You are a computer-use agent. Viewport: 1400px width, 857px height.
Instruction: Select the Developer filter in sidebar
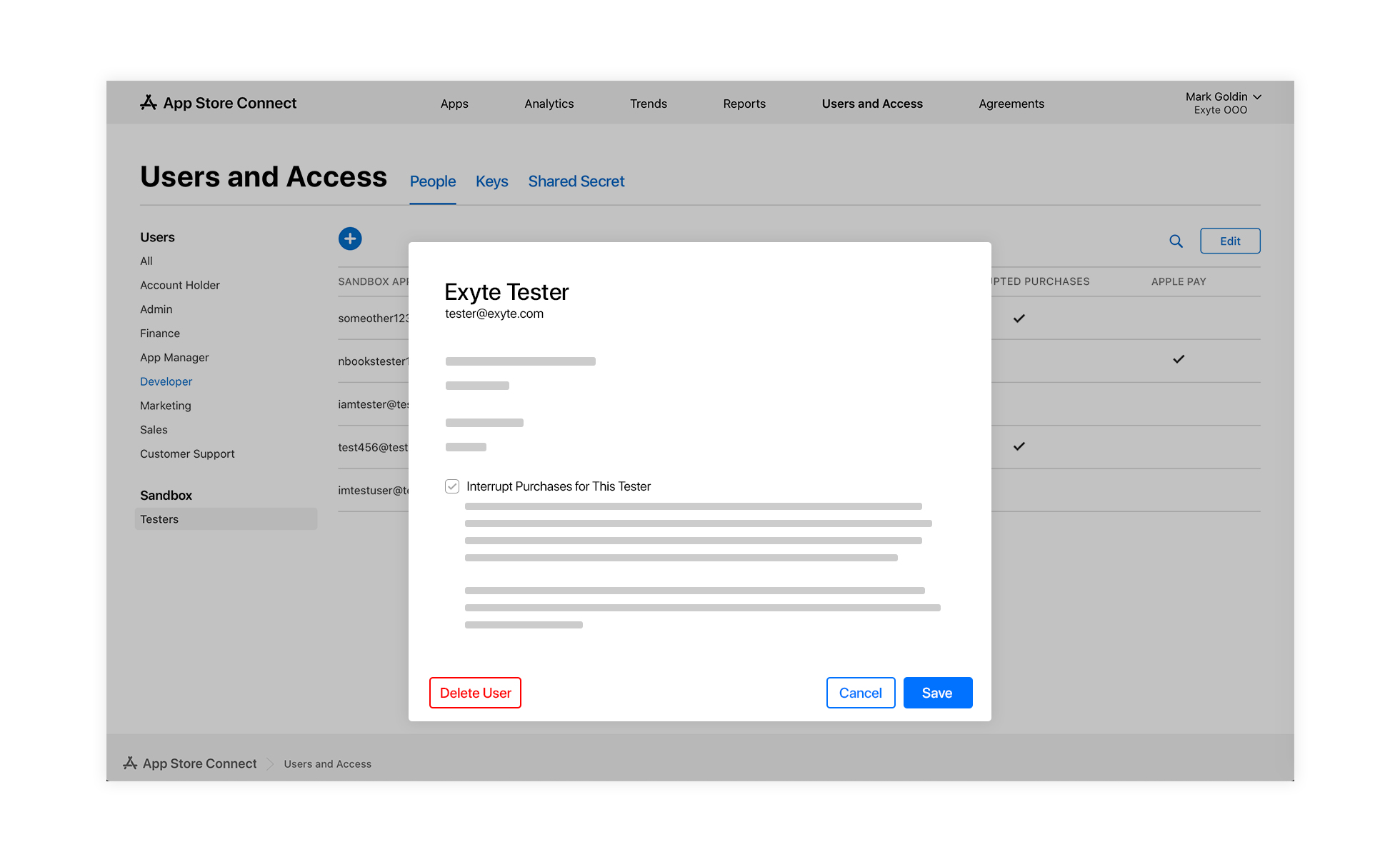coord(166,381)
